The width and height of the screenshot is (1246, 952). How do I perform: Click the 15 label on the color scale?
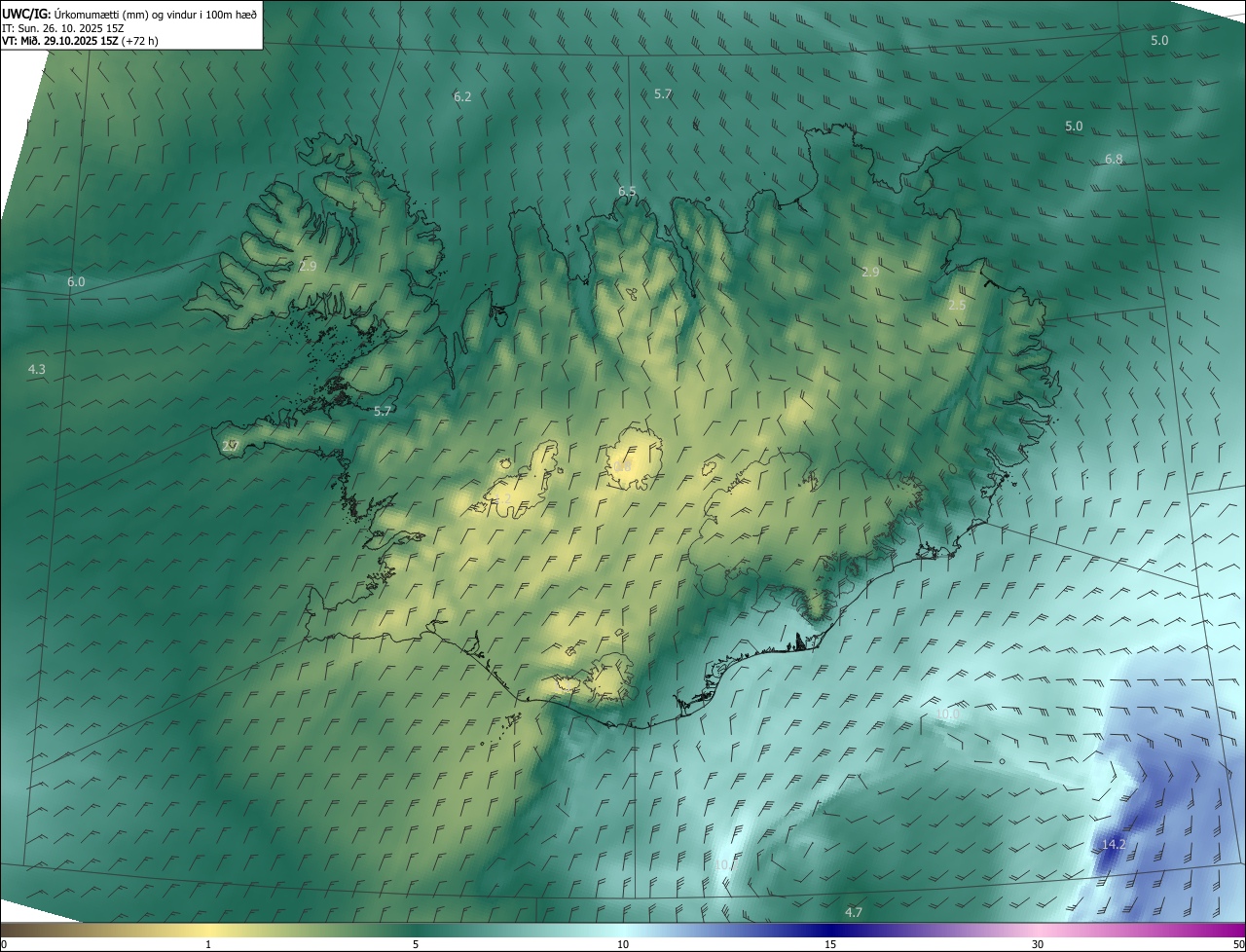[x=830, y=944]
